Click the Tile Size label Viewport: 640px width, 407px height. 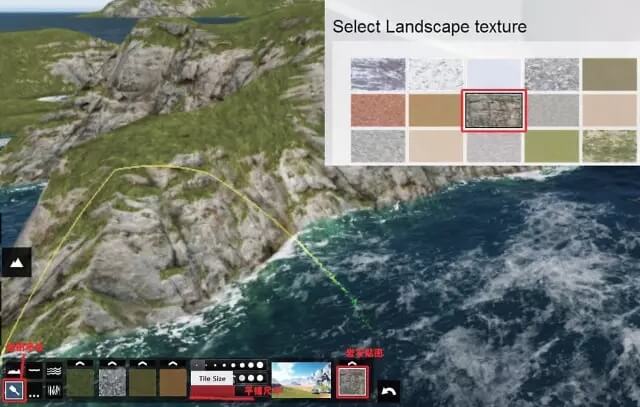coord(211,380)
